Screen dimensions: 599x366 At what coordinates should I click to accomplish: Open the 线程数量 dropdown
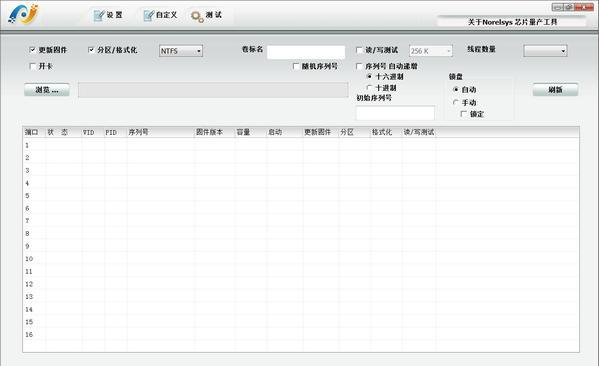[x=545, y=50]
